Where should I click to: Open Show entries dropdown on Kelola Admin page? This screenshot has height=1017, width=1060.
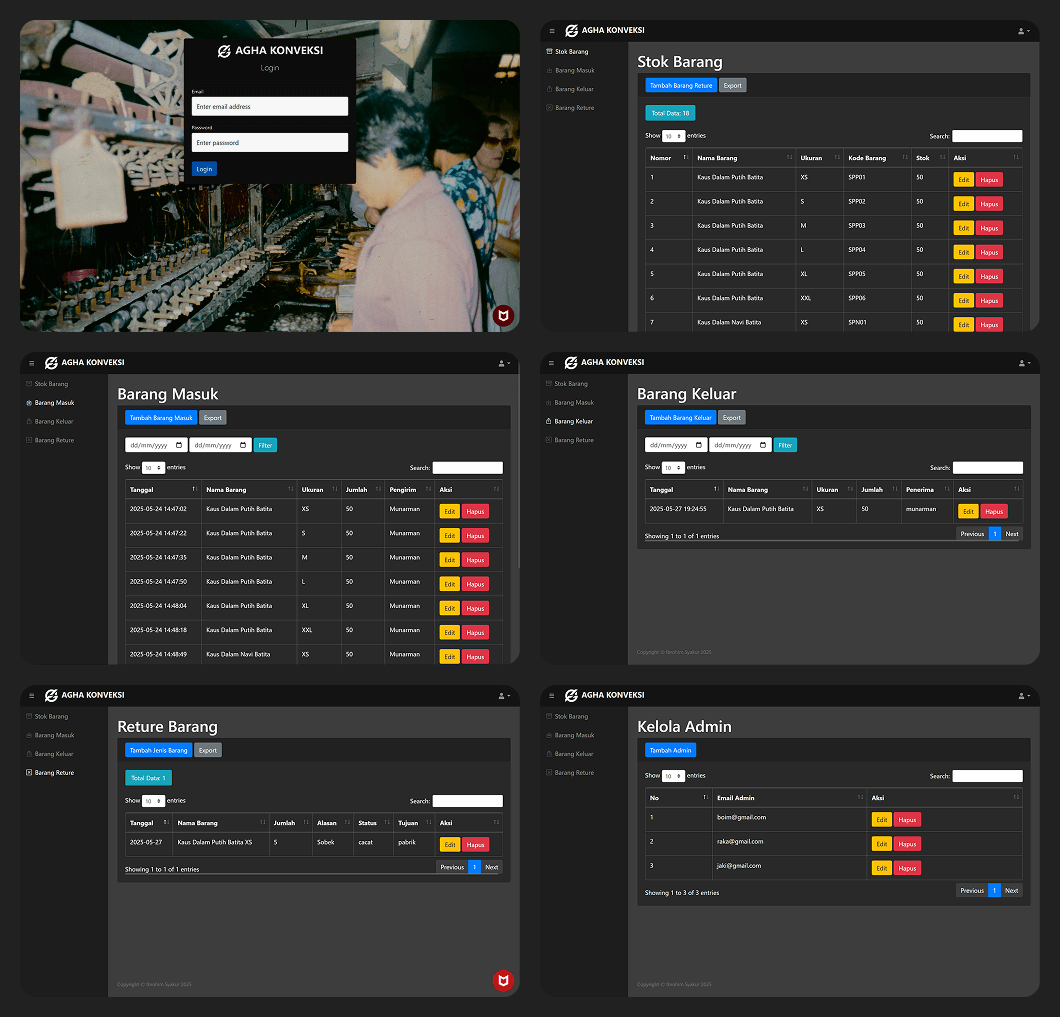(673, 776)
